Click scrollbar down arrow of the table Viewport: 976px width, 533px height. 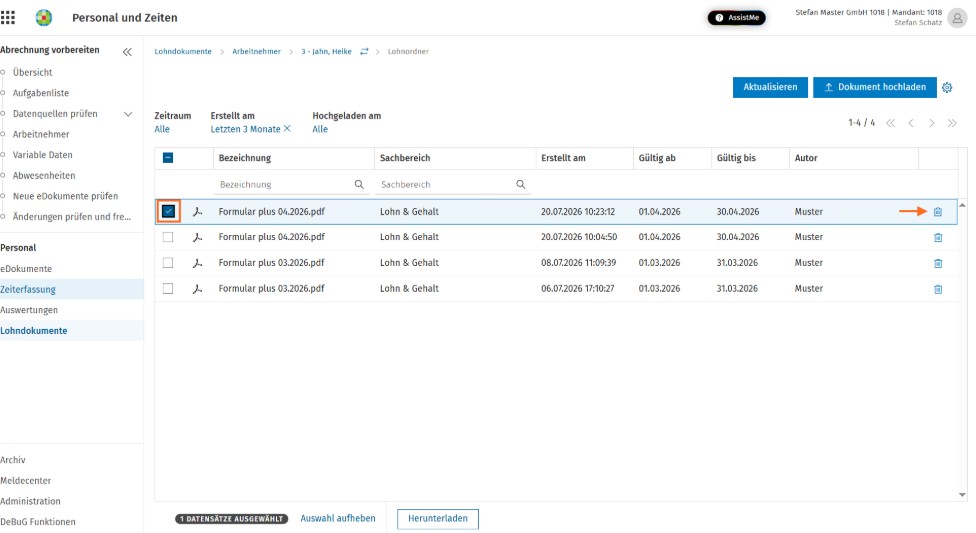[962, 495]
